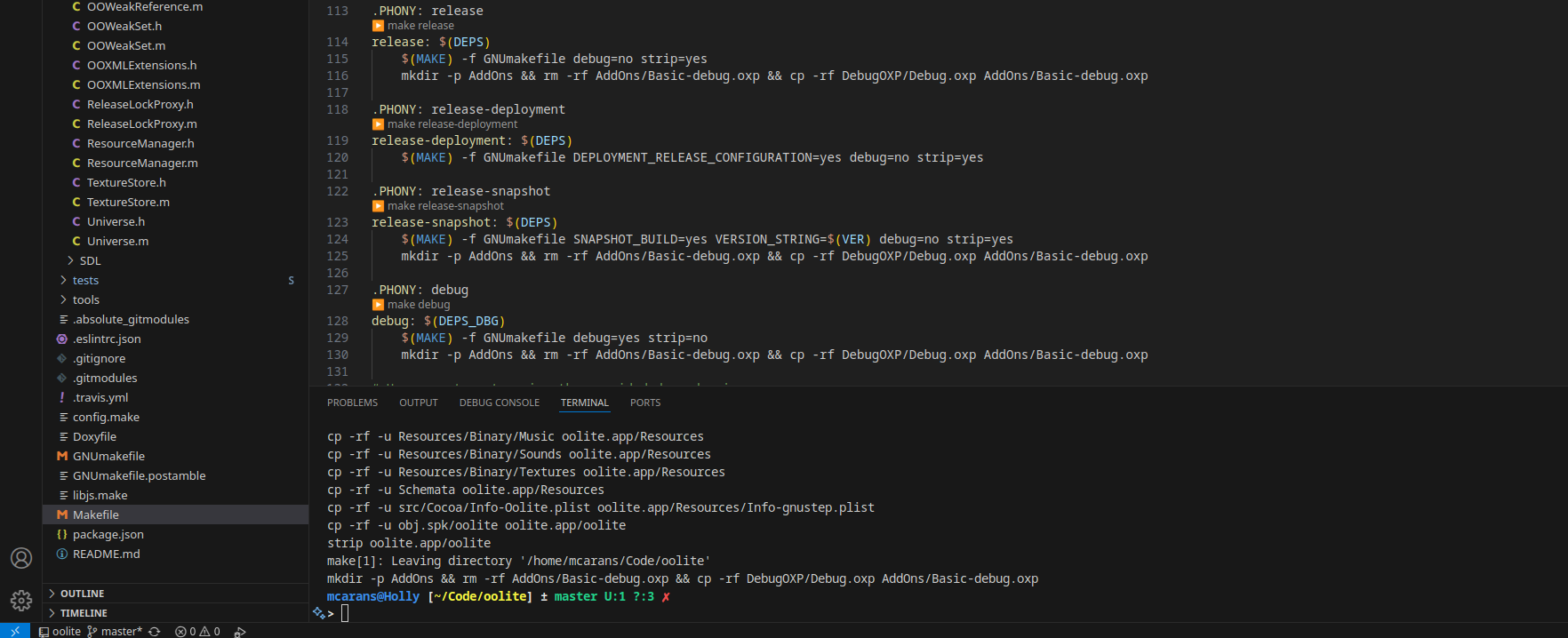Image resolution: width=1568 pixels, height=638 pixels.
Task: Expand the tools folder
Action: click(x=85, y=299)
